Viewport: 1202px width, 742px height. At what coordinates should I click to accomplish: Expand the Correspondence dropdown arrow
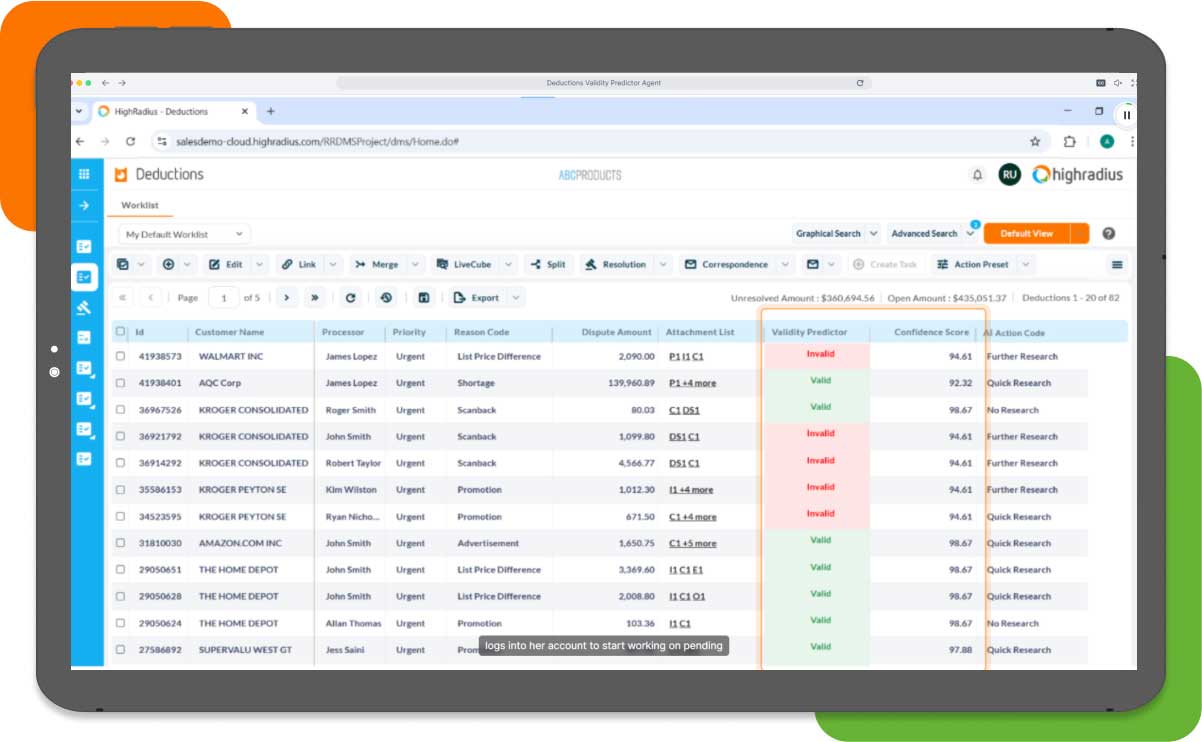(784, 265)
